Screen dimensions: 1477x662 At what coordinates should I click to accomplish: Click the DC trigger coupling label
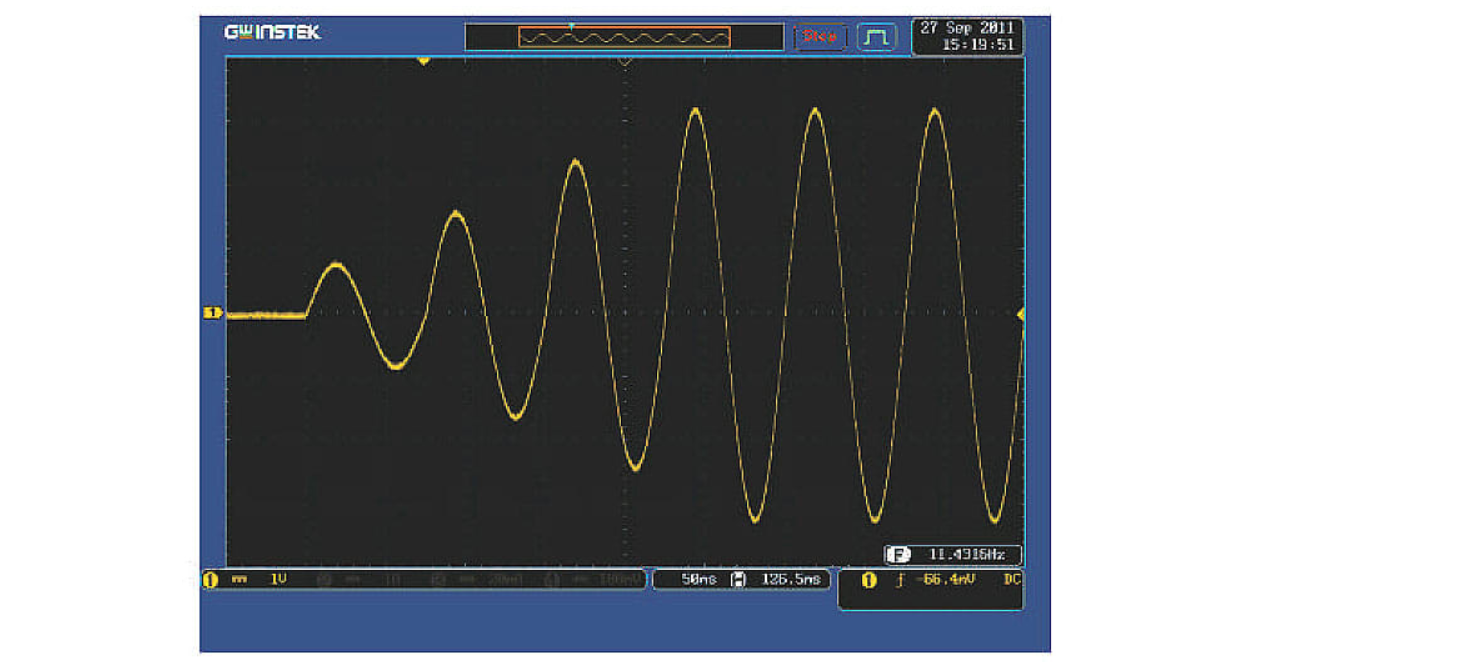(x=1011, y=580)
